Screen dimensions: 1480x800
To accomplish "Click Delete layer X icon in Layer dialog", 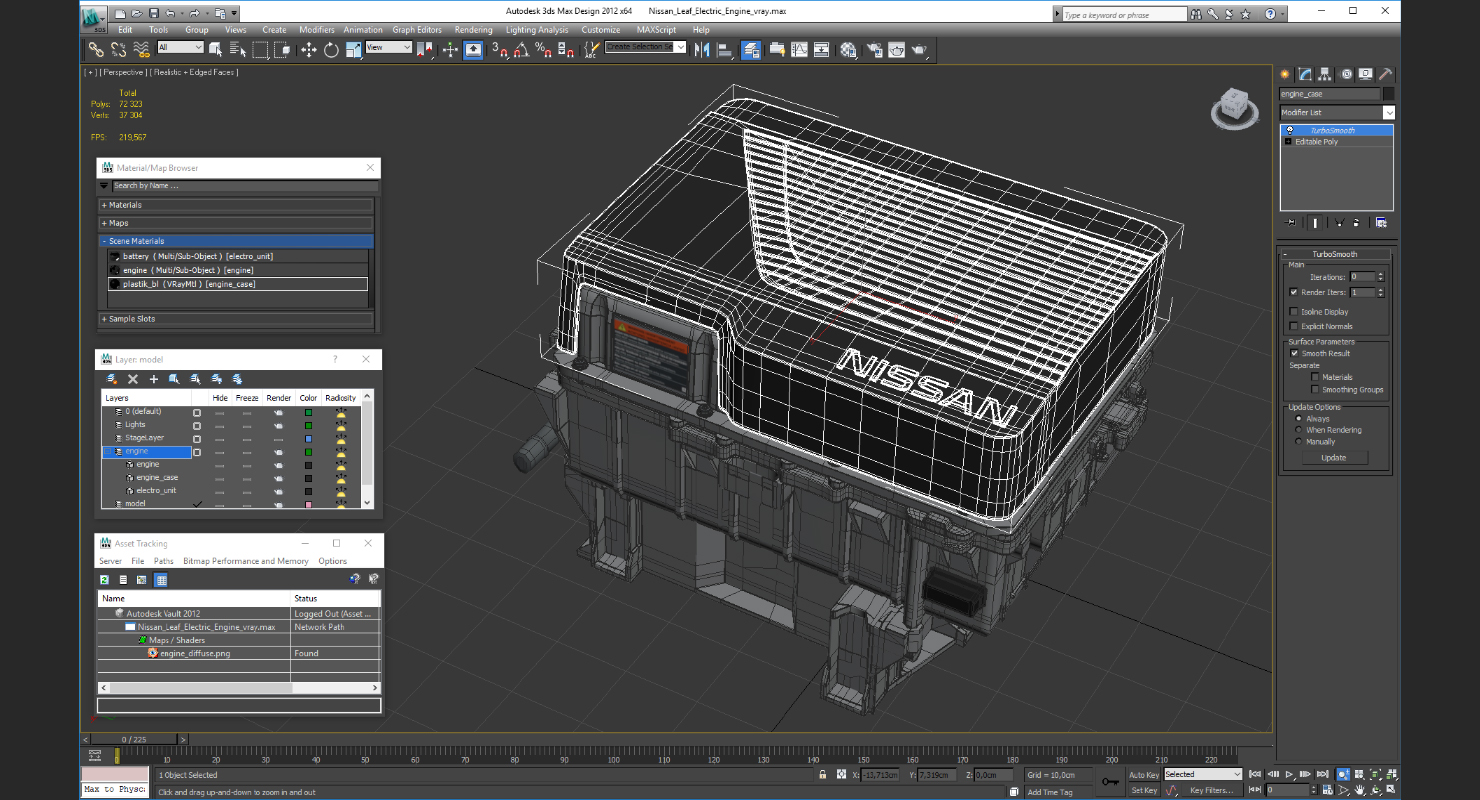I will (x=132, y=379).
